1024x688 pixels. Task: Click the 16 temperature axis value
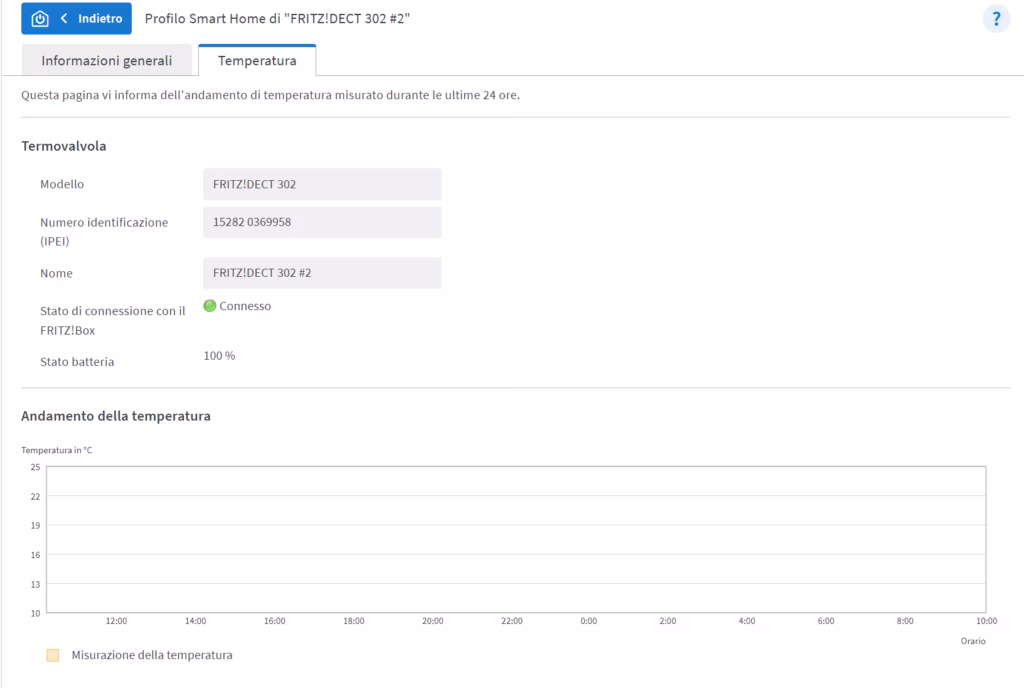click(x=35, y=555)
